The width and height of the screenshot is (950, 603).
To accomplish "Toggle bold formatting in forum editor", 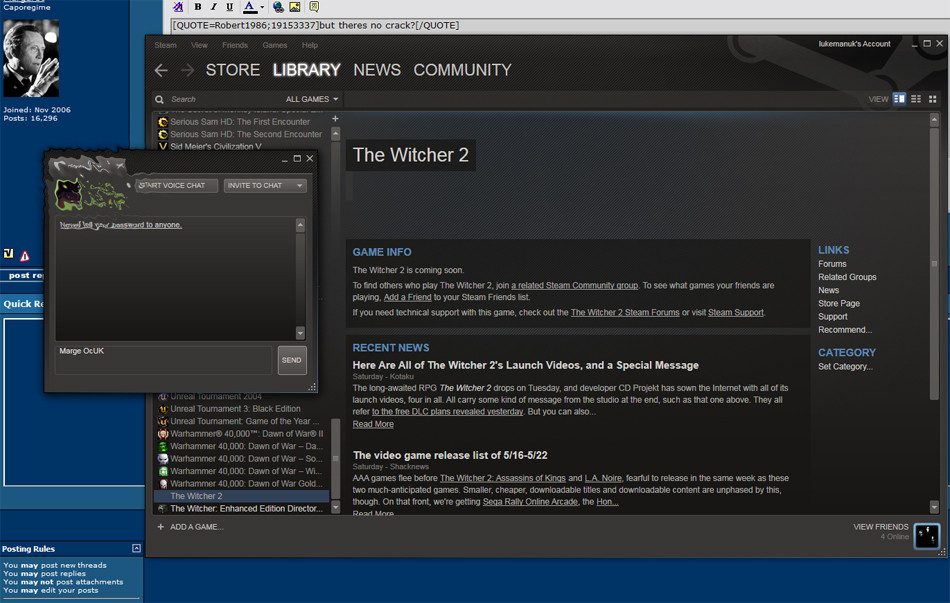I will click(x=198, y=7).
